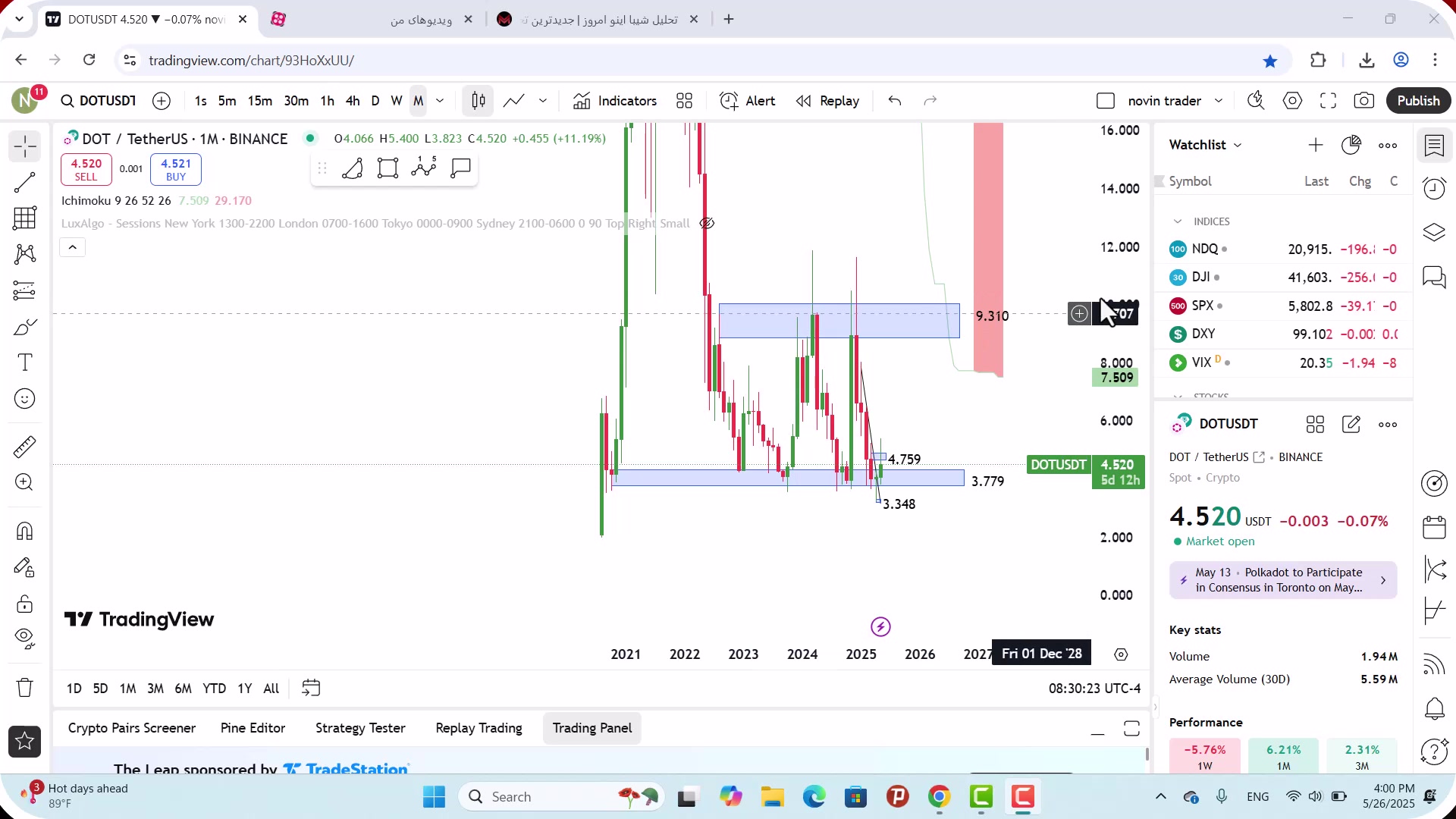This screenshot has height=819, width=1456.
Task: Select the weekly W timeframe
Action: (397, 101)
